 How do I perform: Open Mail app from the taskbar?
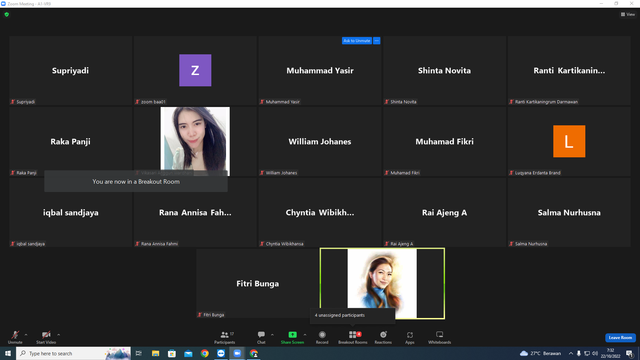188,353
